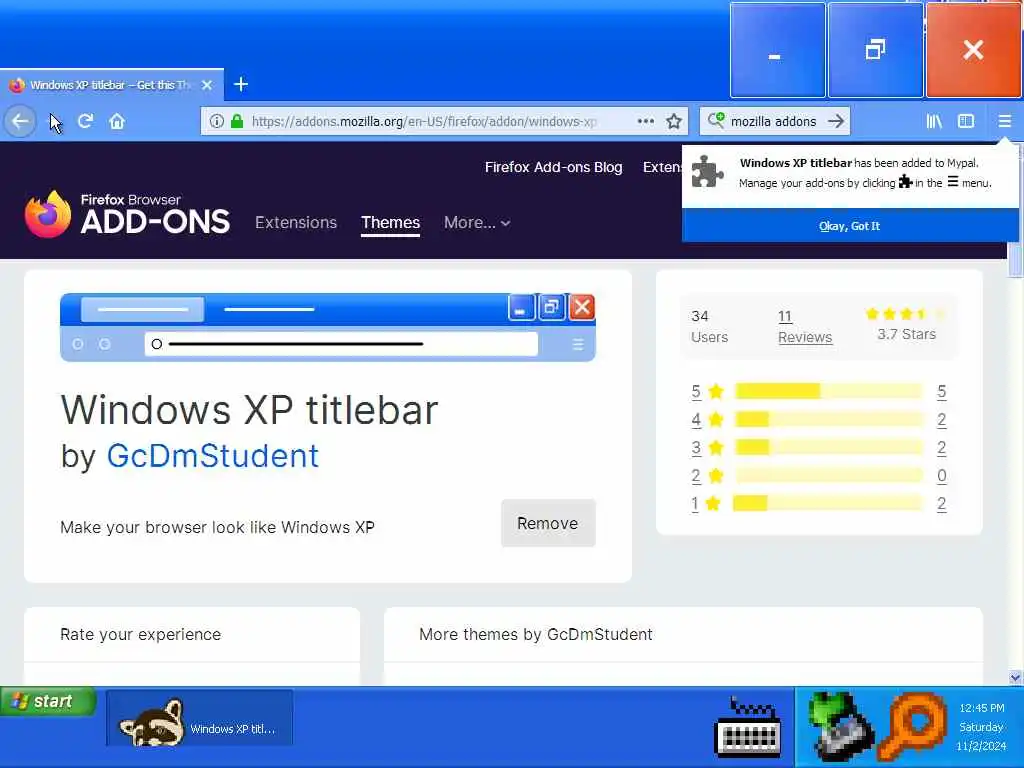Click the puzzle piece add-on icon in notification
This screenshot has width=1024, height=768.
coord(707,172)
